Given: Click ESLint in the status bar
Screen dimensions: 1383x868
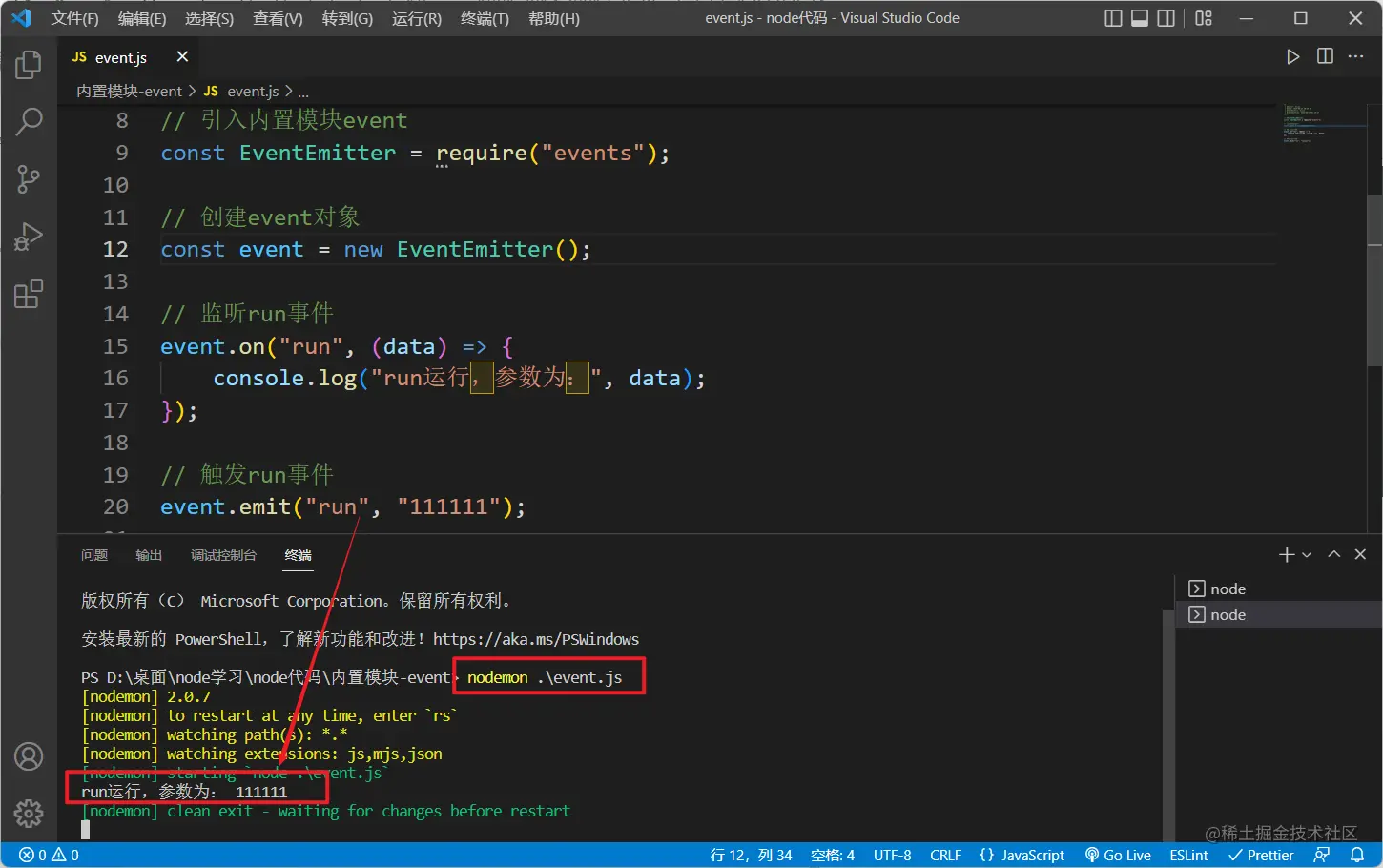Looking at the screenshot, I should point(1188,855).
